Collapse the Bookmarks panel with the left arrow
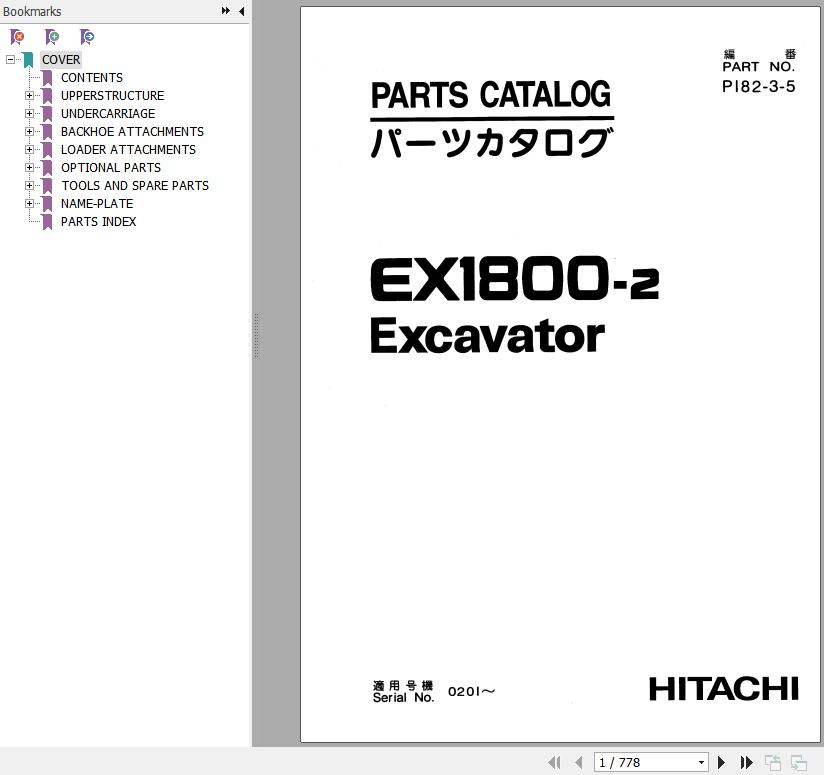824x775 pixels. 242,11
